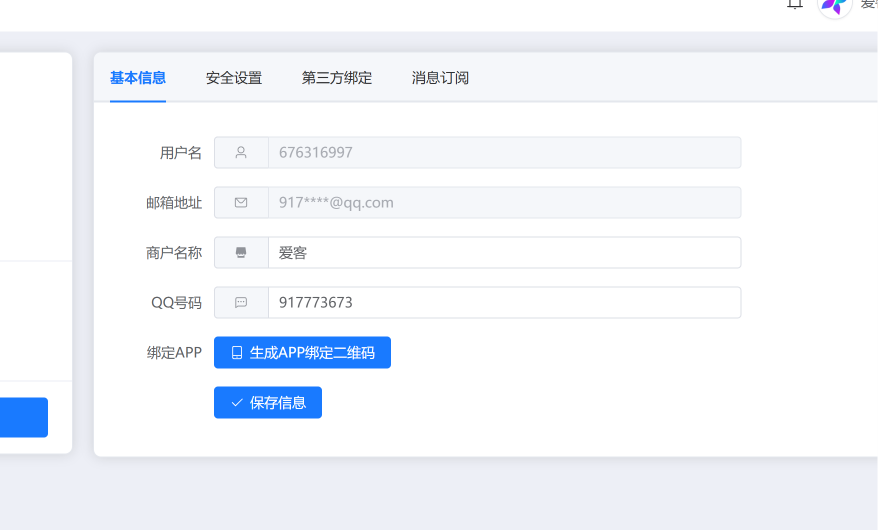
Task: Click the 绑定APP label text
Action: (174, 353)
